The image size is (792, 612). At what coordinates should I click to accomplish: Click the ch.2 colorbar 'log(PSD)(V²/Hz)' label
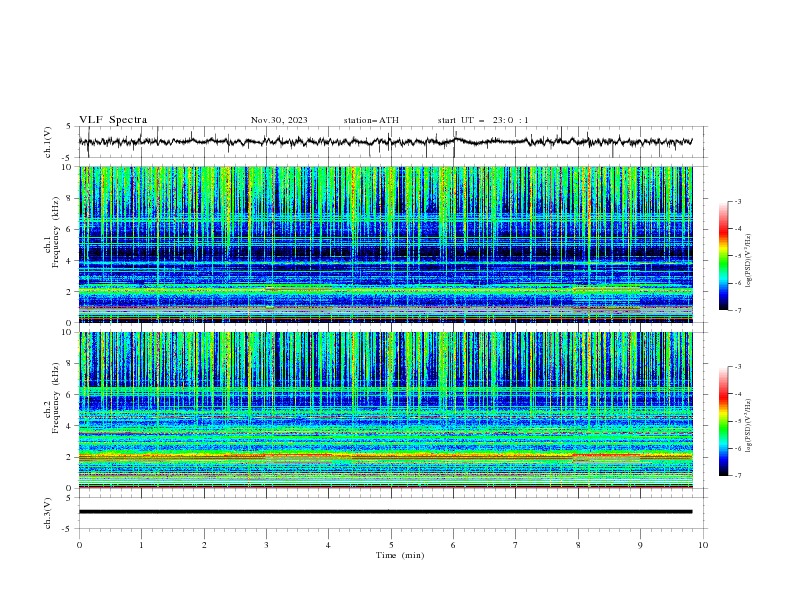coord(749,426)
